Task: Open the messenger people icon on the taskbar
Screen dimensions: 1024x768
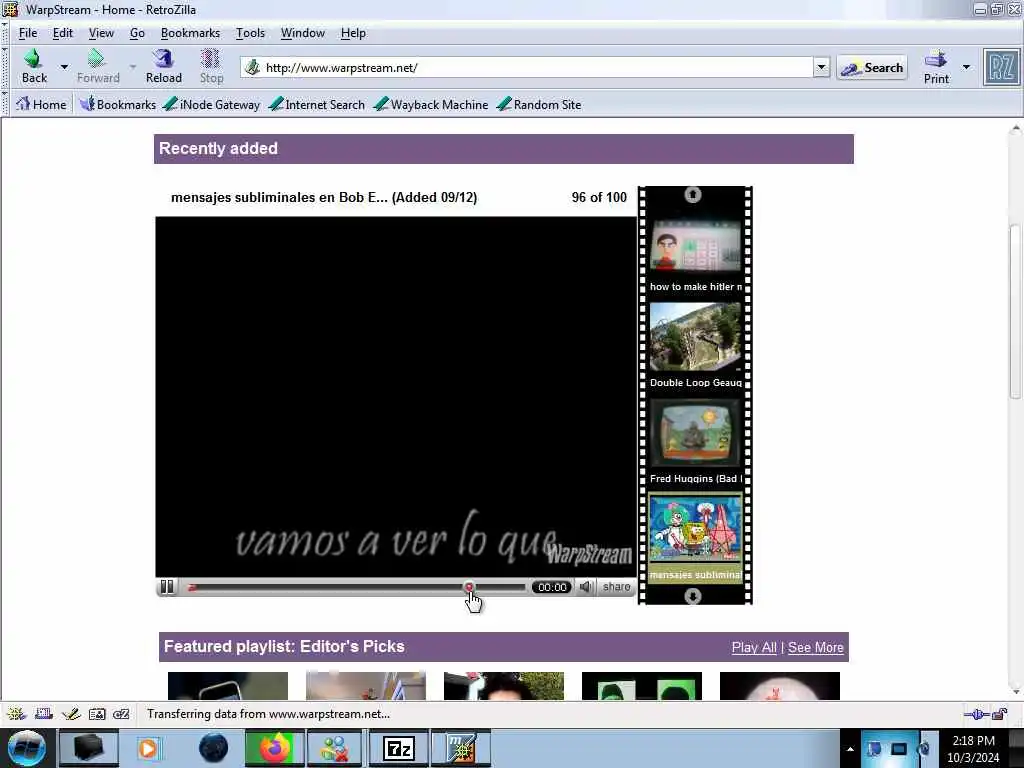Action: (x=336, y=748)
